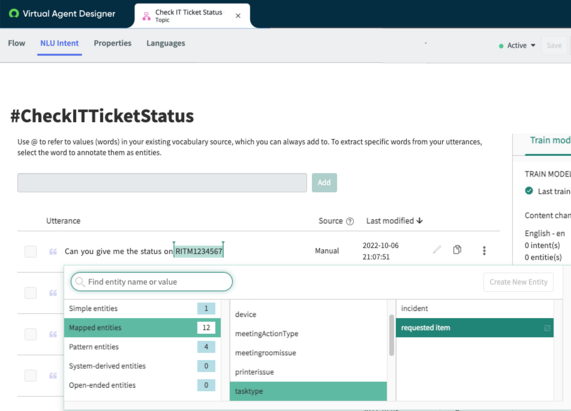Click the Virtual Agent Designer logo icon
Viewport: 571px width, 411px height.
[14, 14]
